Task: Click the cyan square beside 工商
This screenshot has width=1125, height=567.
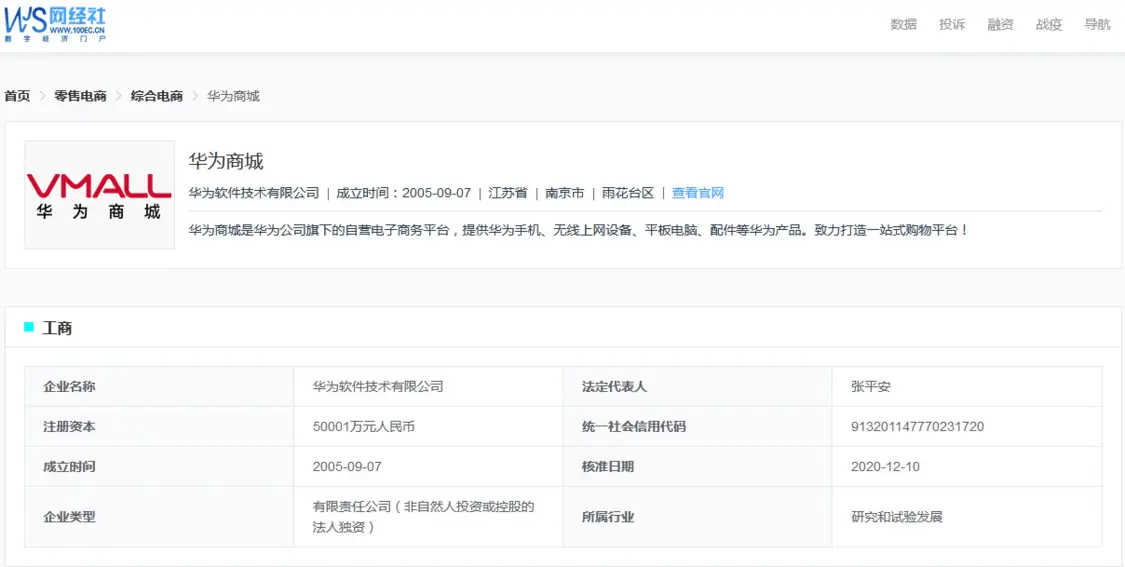Action: (29, 327)
